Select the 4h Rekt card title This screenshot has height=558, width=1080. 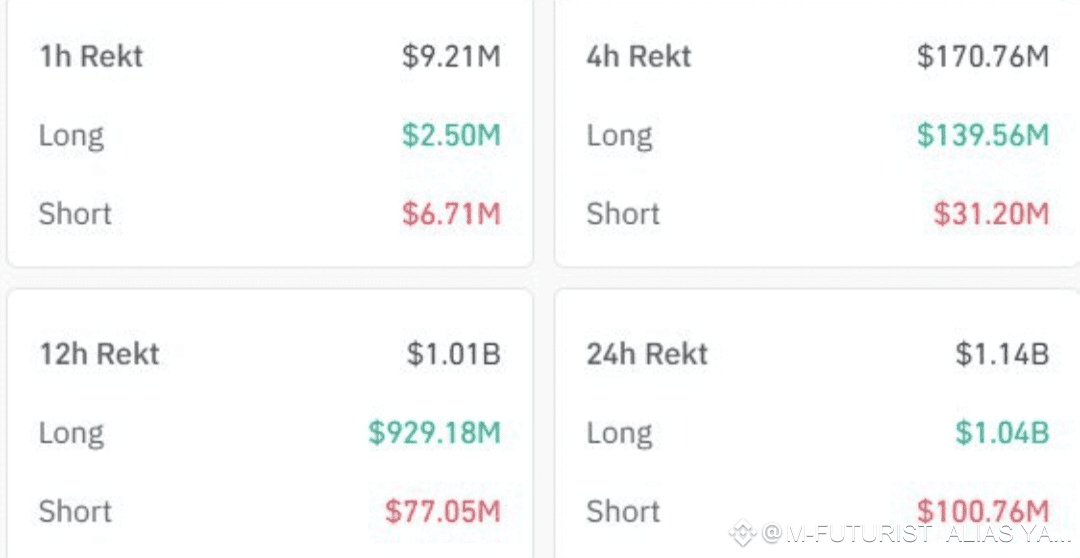coord(639,56)
